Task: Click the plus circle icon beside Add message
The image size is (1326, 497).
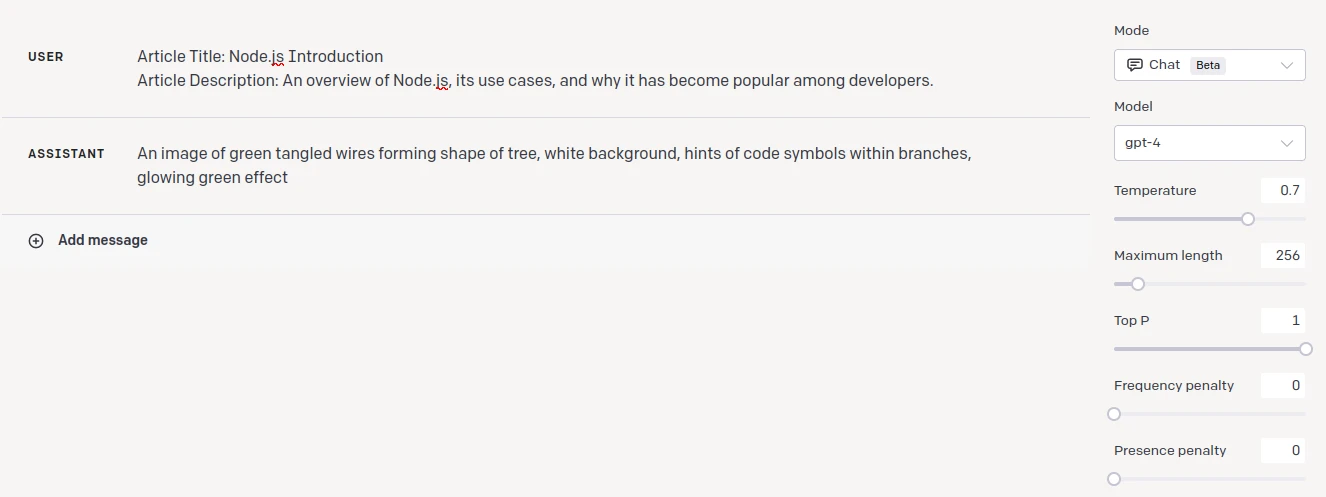Action: (36, 241)
